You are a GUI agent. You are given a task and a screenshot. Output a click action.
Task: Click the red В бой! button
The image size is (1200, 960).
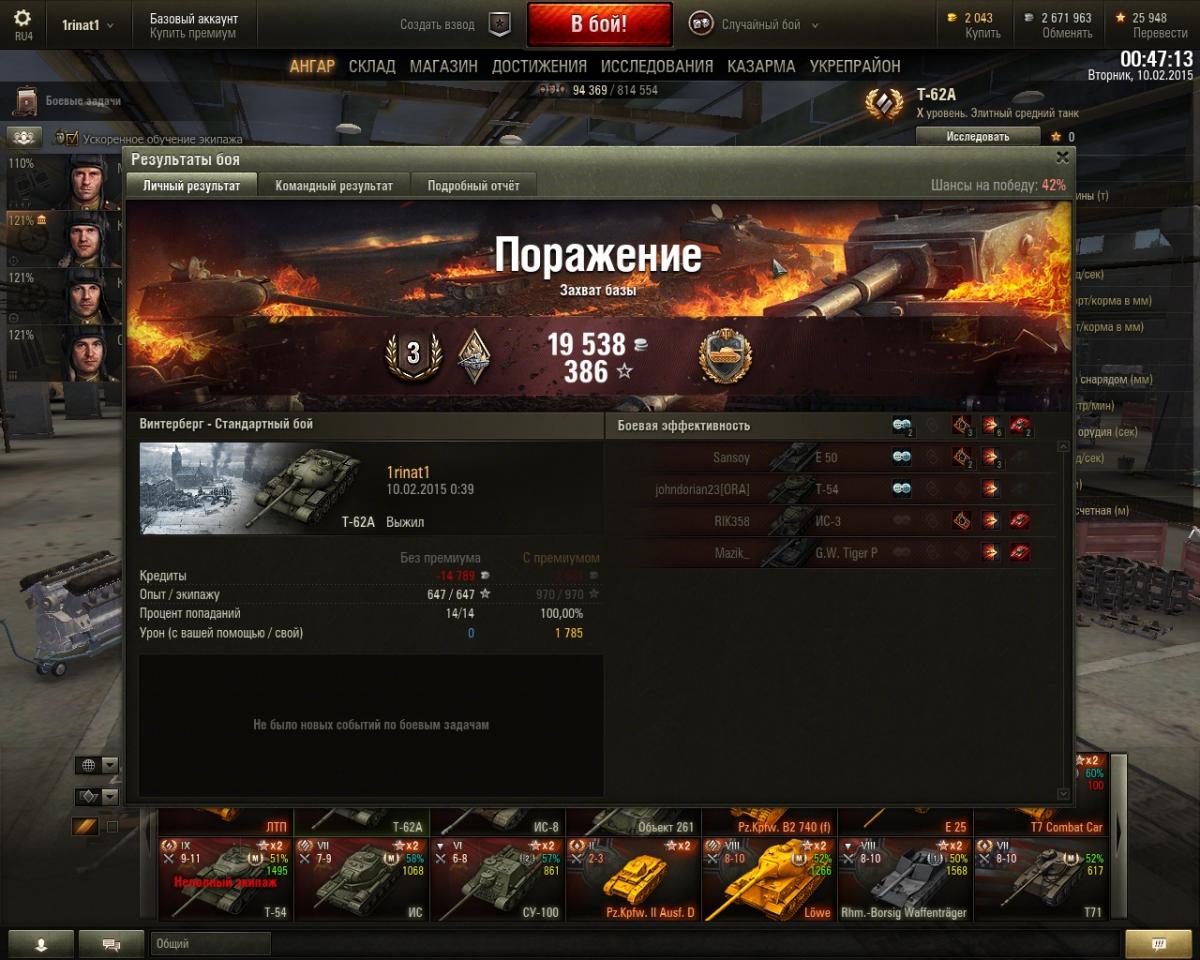599,25
